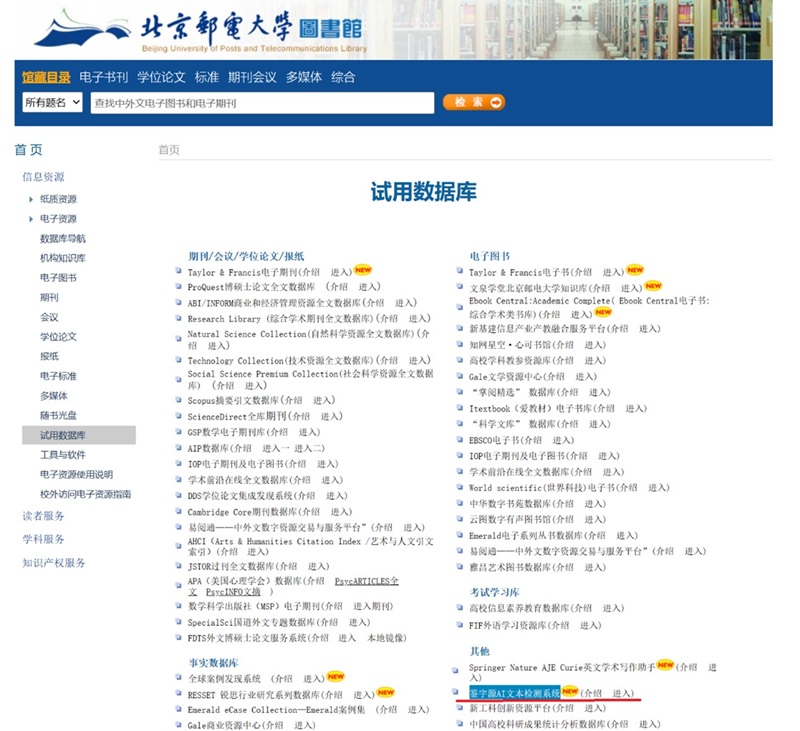The width and height of the screenshot is (800, 731).
Task: Click 进入 for World scientific电子书
Action: click(x=658, y=488)
